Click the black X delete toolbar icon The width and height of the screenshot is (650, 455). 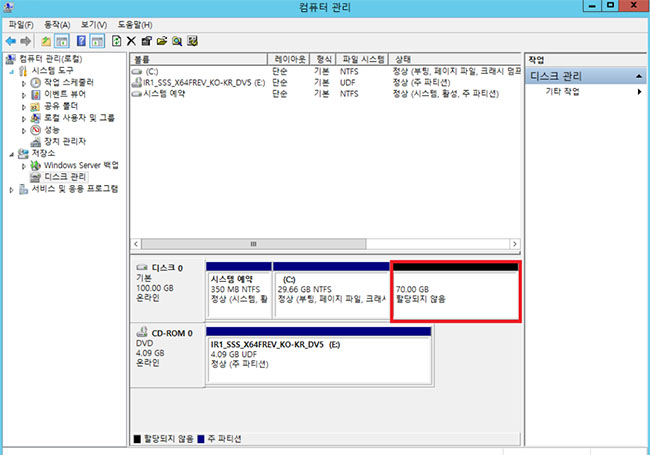click(131, 41)
